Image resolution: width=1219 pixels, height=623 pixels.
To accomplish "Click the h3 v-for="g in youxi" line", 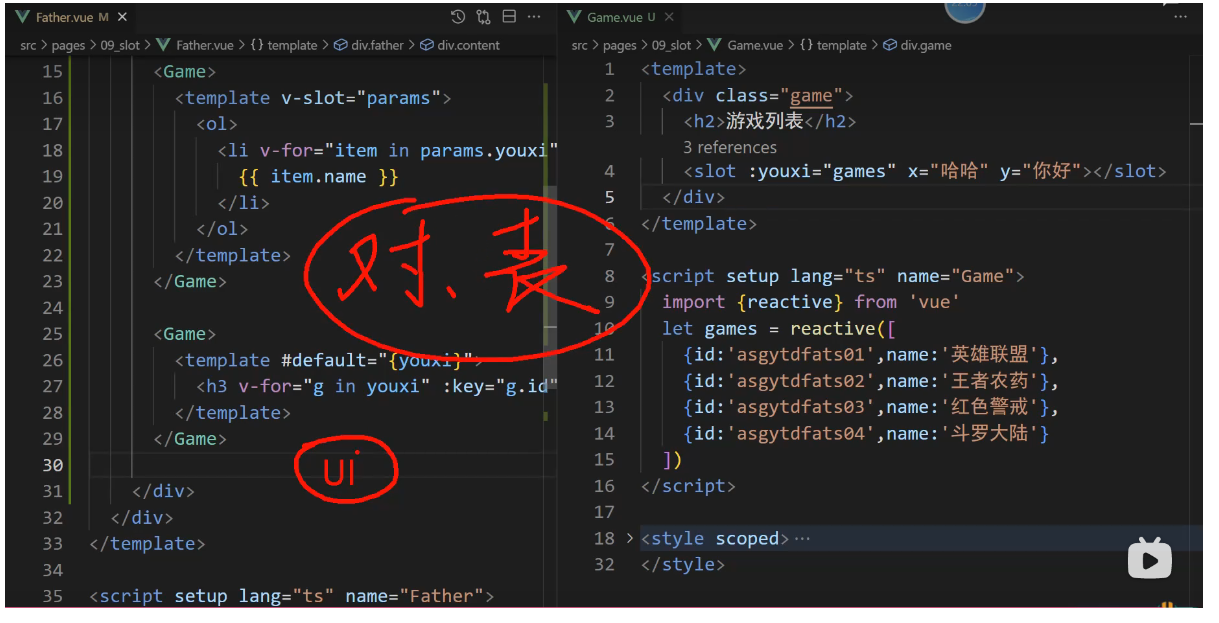I will point(376,386).
